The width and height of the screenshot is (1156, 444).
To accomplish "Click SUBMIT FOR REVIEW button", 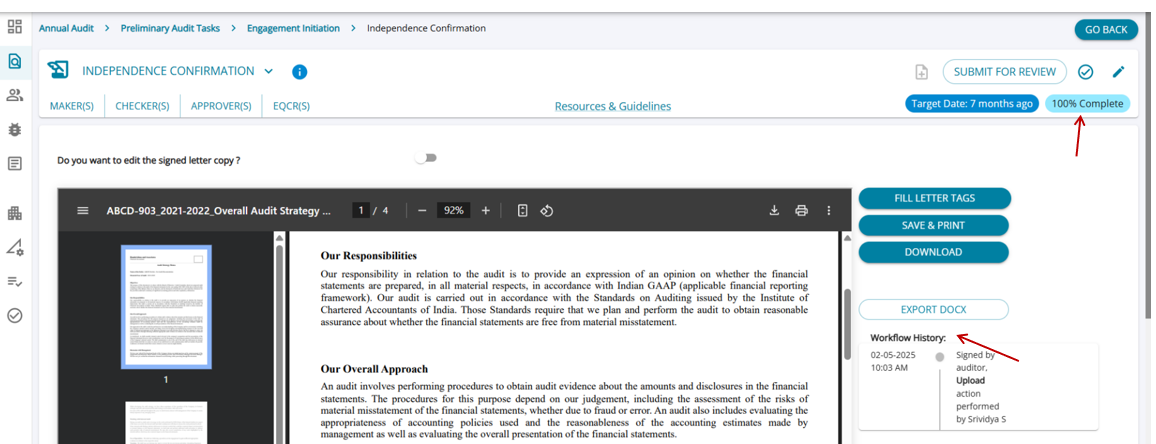I will [x=1005, y=72].
